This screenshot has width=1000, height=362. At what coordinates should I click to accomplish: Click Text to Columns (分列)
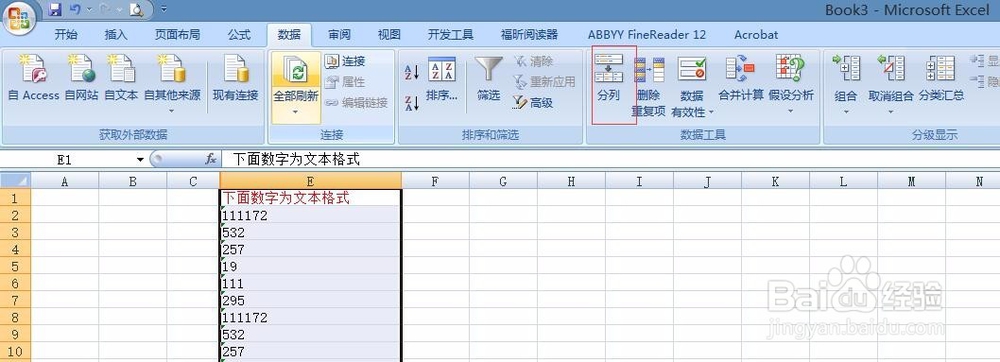pyautogui.click(x=608, y=79)
